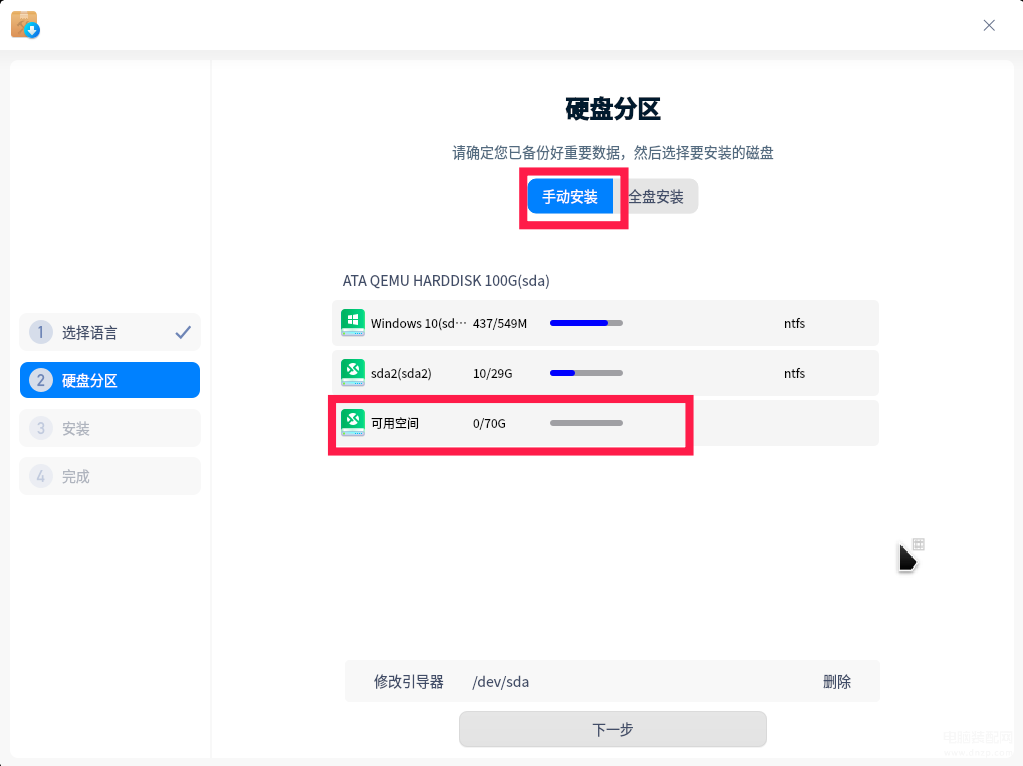The width and height of the screenshot is (1023, 766).
Task: Select the 0/70G free space row
Action: [605, 423]
